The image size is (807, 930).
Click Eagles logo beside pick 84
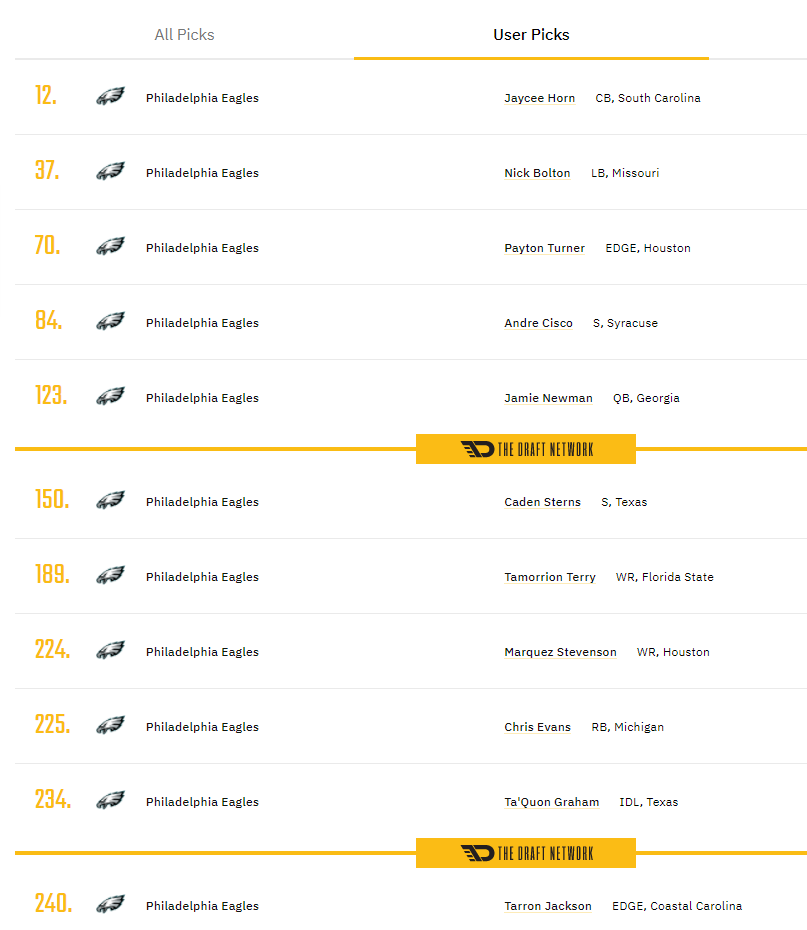[110, 321]
